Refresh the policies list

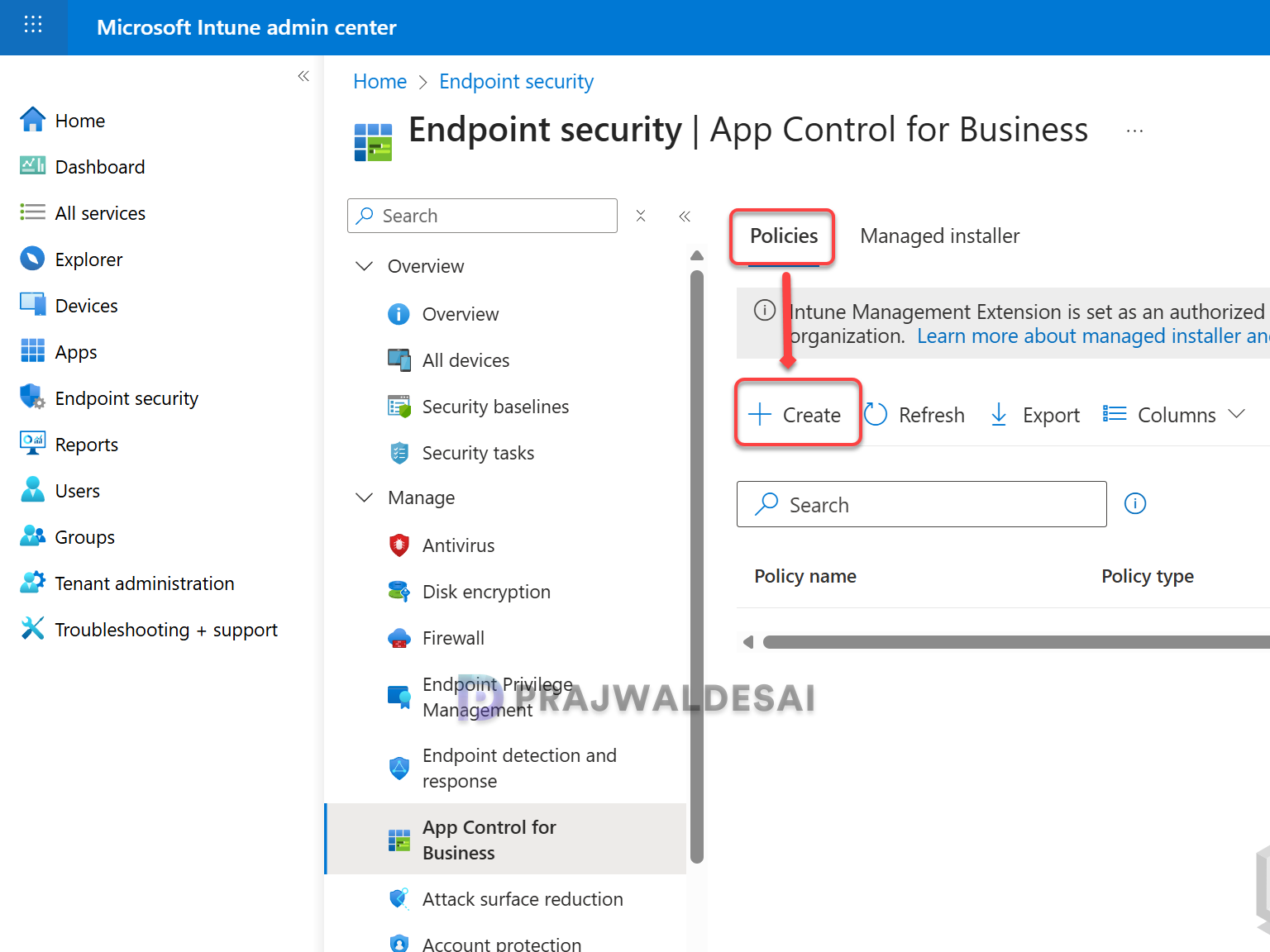[x=914, y=415]
